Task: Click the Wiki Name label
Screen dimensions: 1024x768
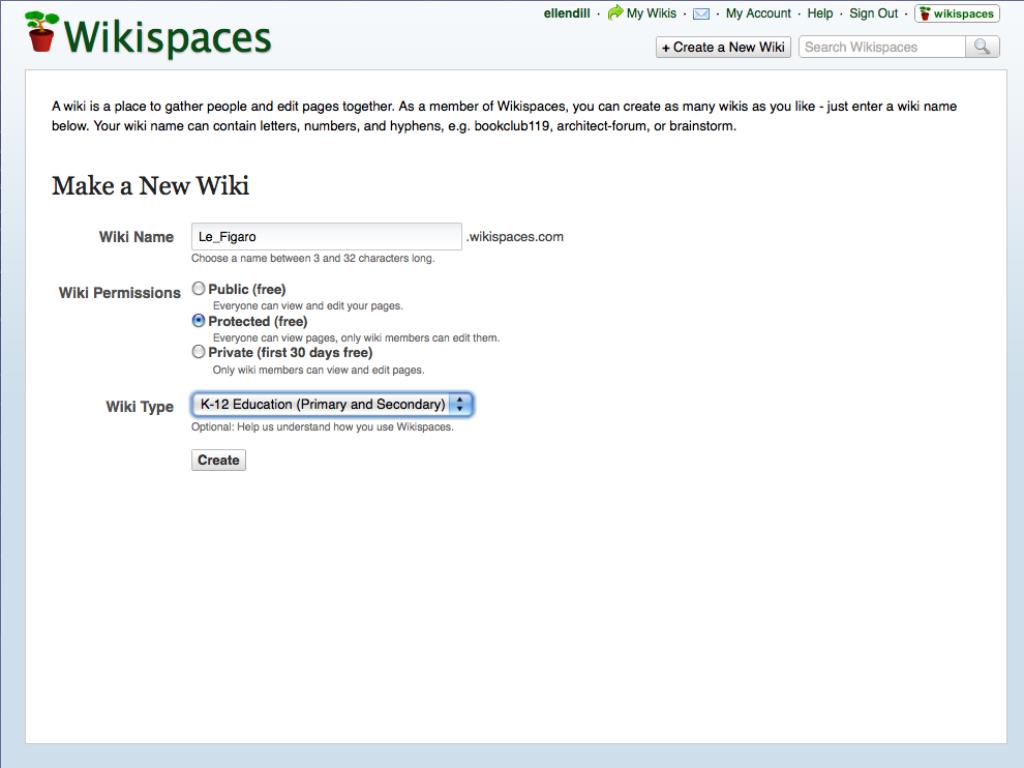Action: (x=136, y=237)
